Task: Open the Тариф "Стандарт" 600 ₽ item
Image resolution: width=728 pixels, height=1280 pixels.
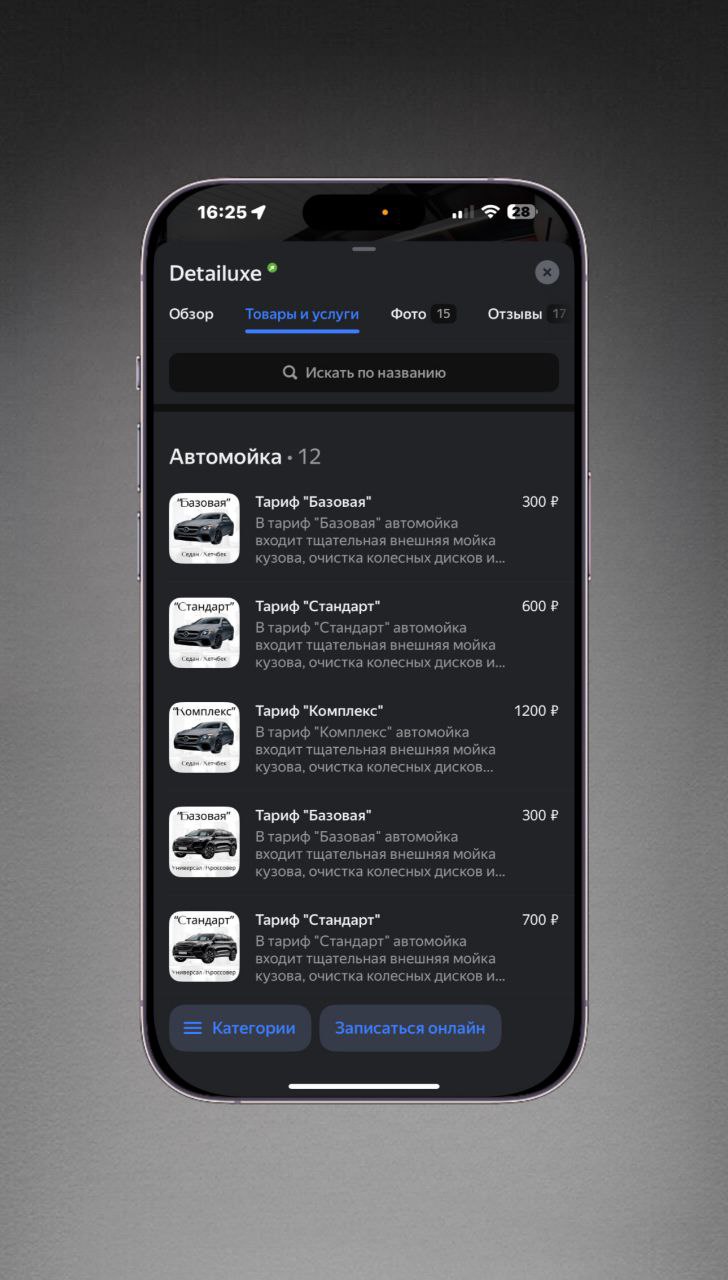Action: [380, 633]
